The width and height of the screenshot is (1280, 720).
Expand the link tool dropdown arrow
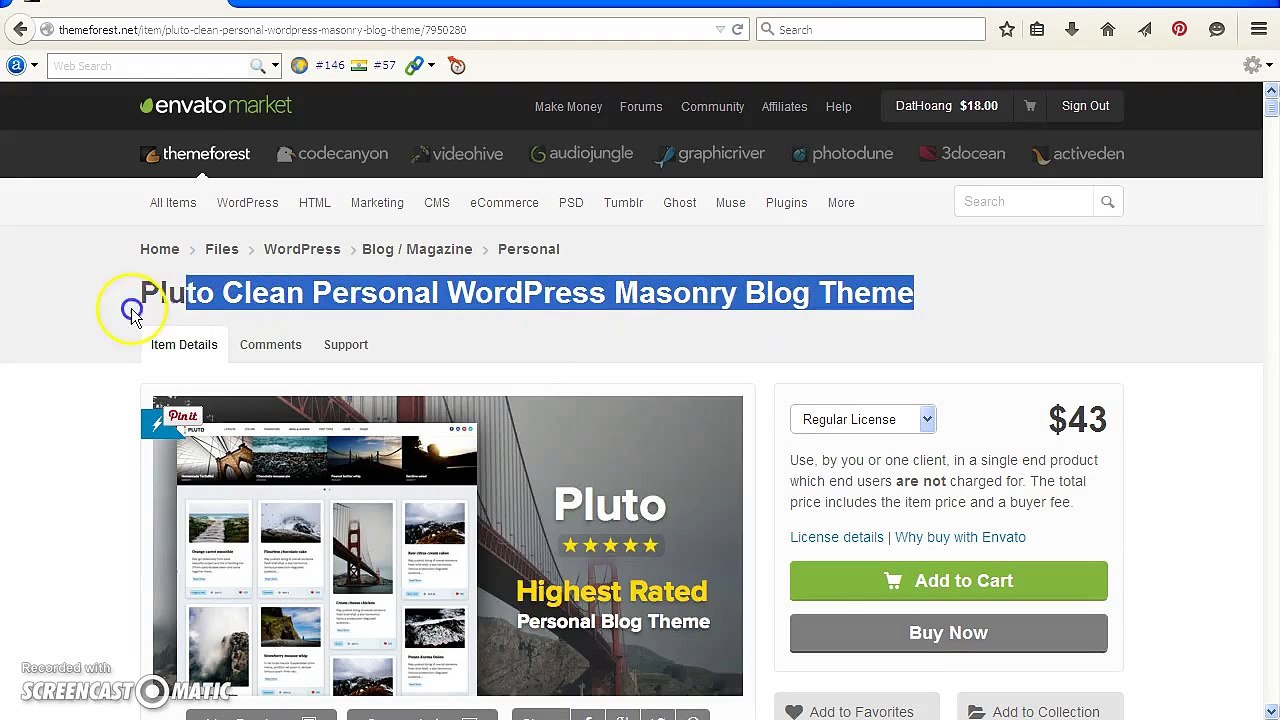point(431,66)
